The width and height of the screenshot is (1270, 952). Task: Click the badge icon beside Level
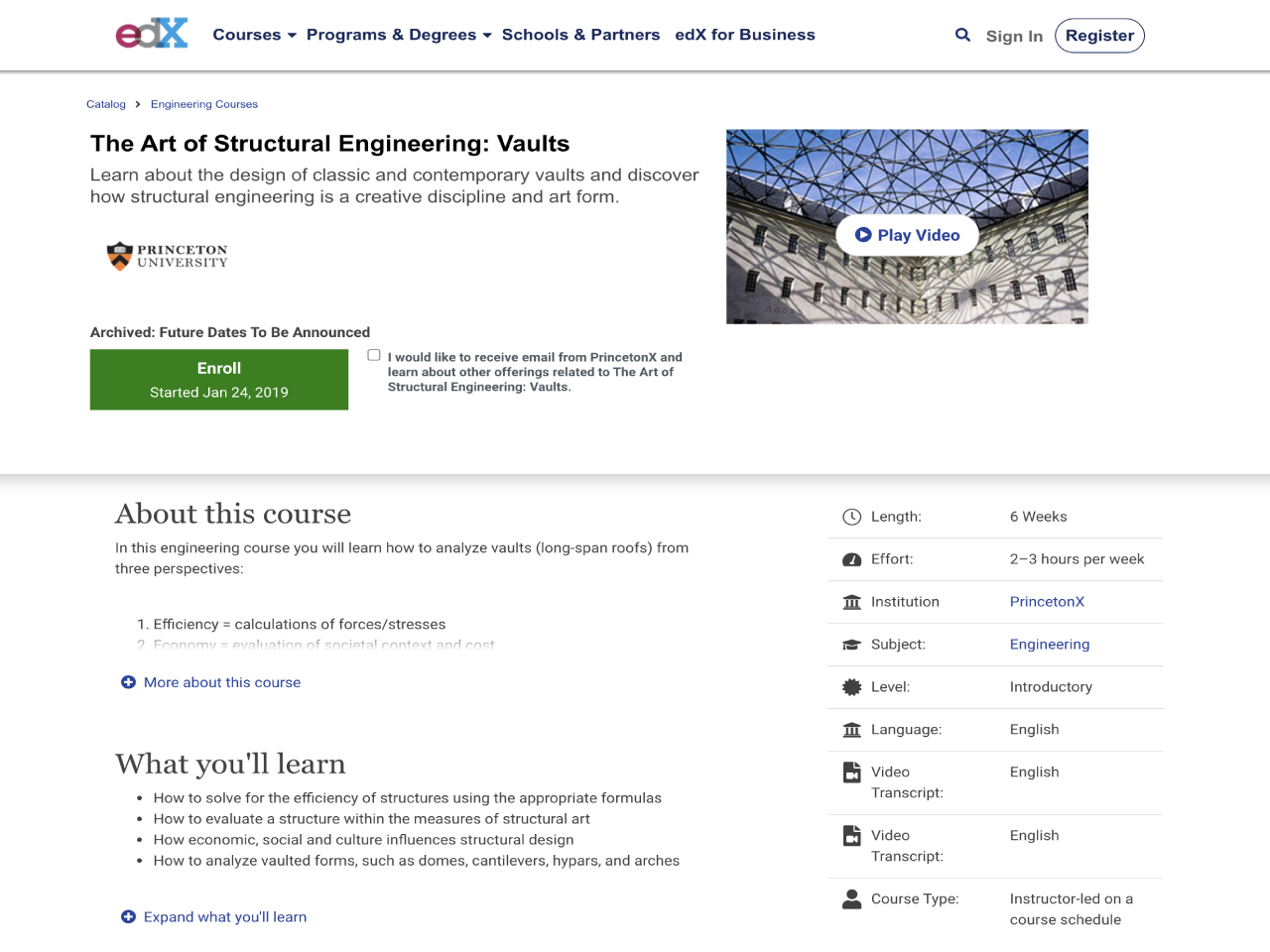tap(851, 687)
